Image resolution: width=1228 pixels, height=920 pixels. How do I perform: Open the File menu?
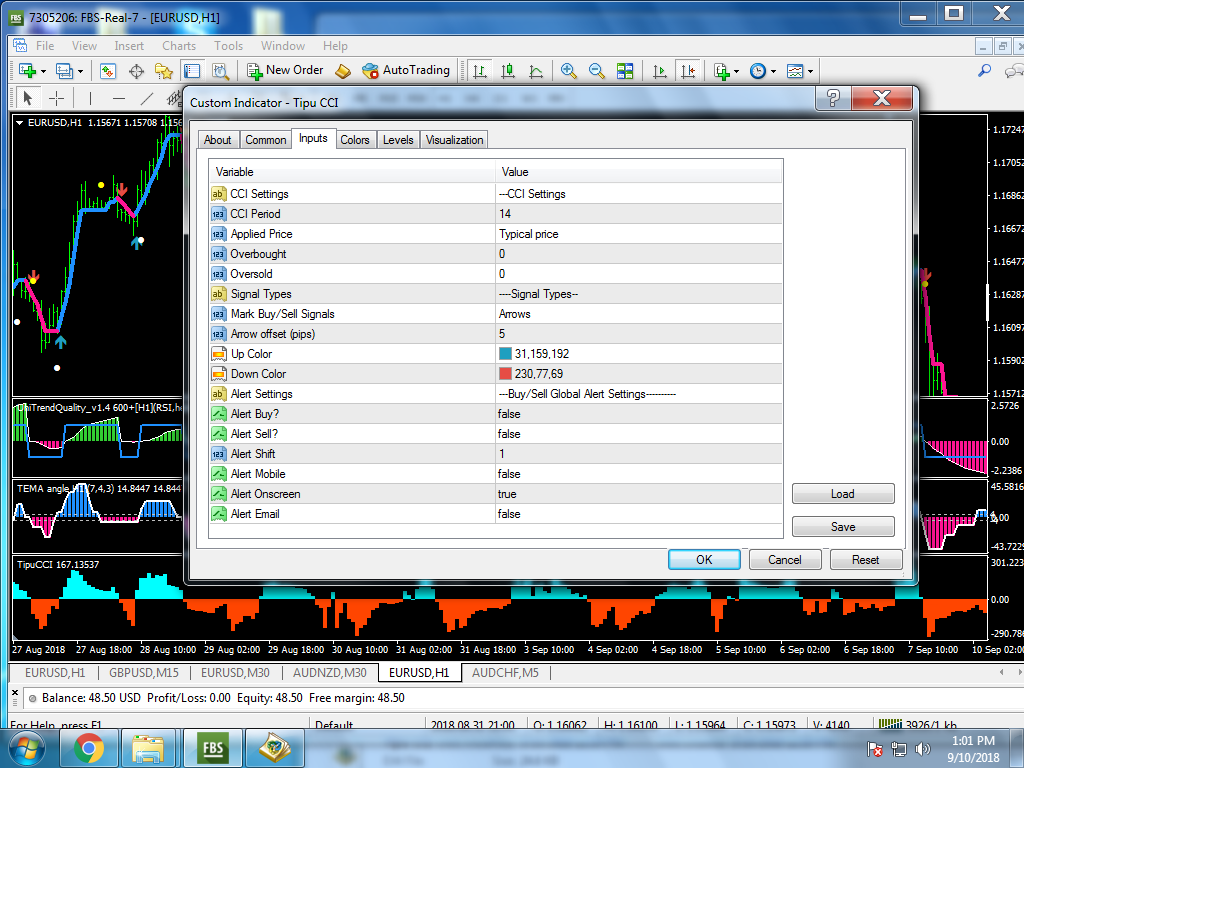[45, 46]
